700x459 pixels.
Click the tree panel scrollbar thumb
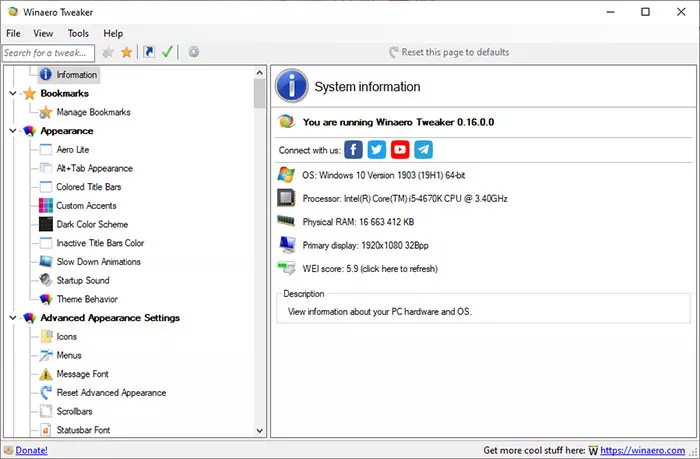260,93
